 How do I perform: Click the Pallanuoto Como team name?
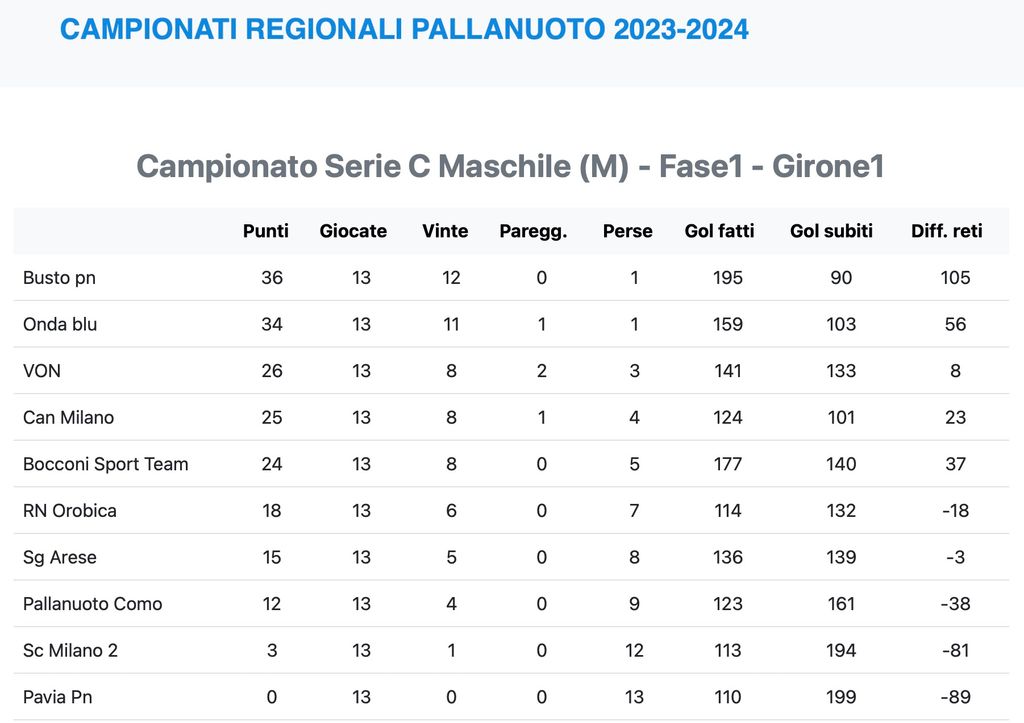pyautogui.click(x=92, y=604)
